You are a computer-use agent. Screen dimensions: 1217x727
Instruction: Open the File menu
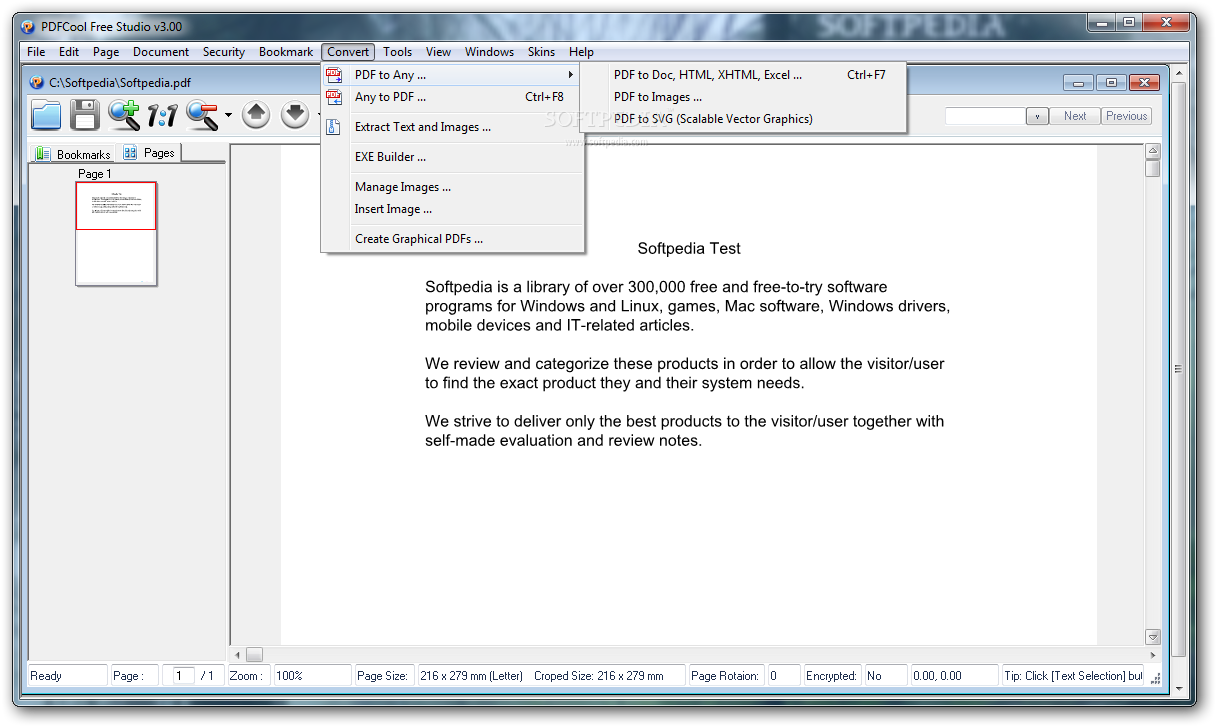[x=36, y=52]
